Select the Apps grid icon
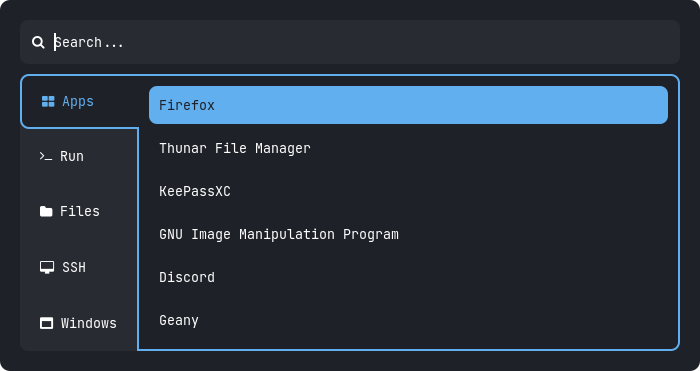This screenshot has height=371, width=700. 48,101
